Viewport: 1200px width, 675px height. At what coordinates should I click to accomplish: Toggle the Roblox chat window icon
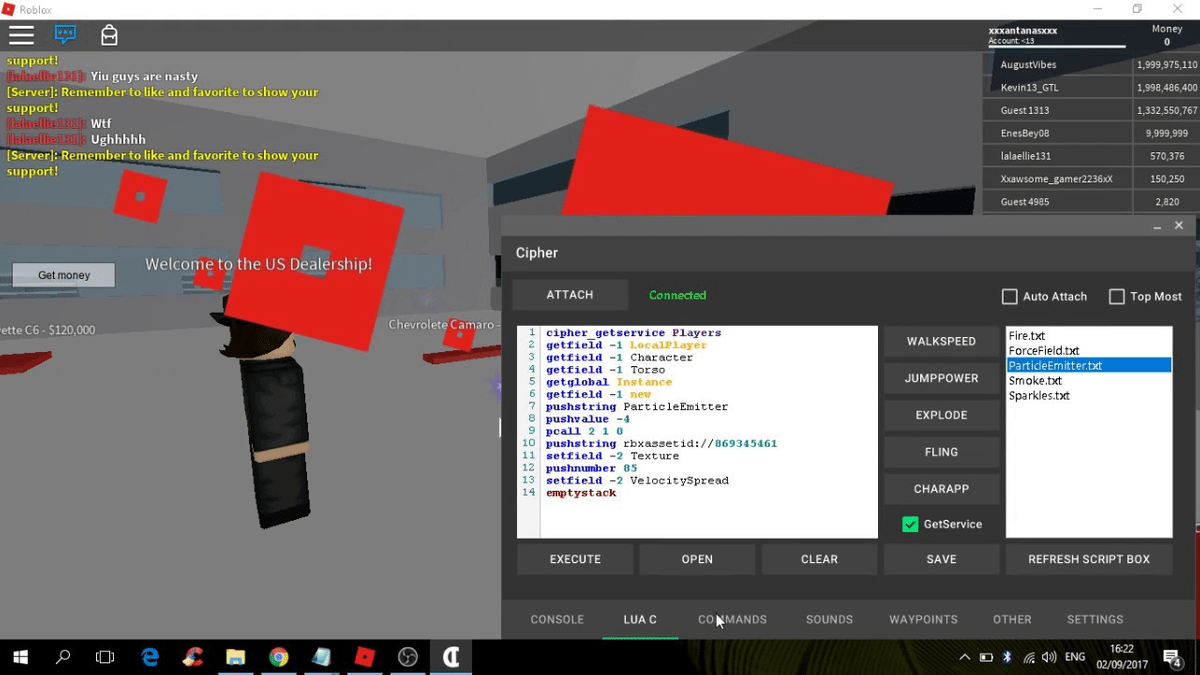tap(66, 35)
